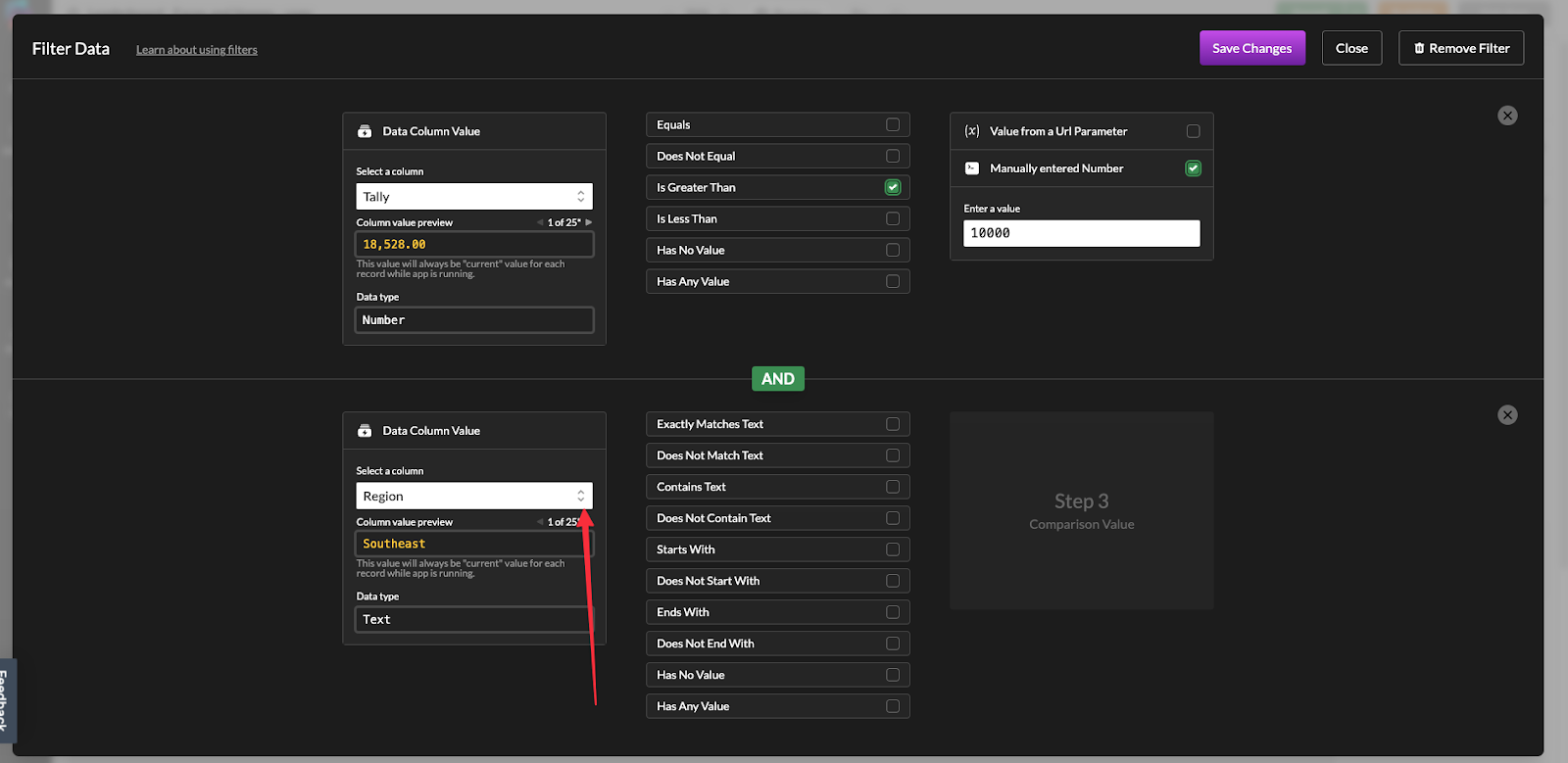Image resolution: width=1568 pixels, height=763 pixels.
Task: Check Does Not Start With
Action: point(893,581)
